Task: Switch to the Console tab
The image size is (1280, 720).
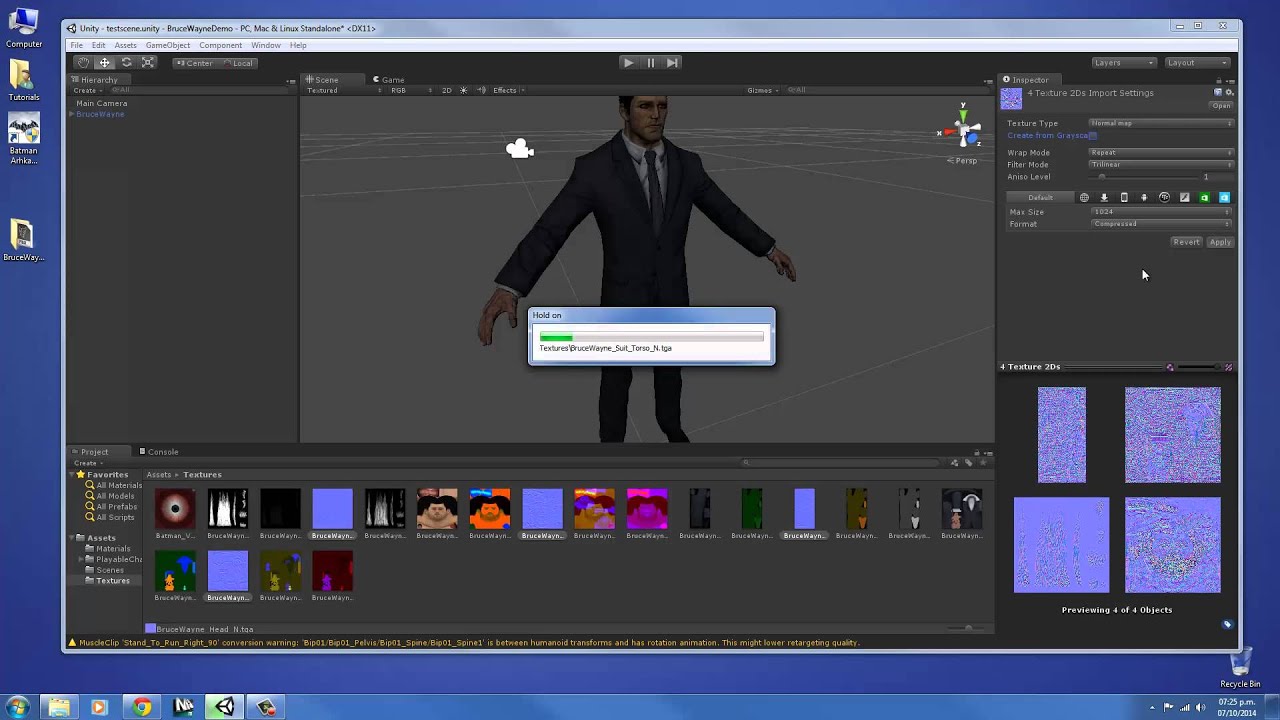Action: click(x=158, y=452)
